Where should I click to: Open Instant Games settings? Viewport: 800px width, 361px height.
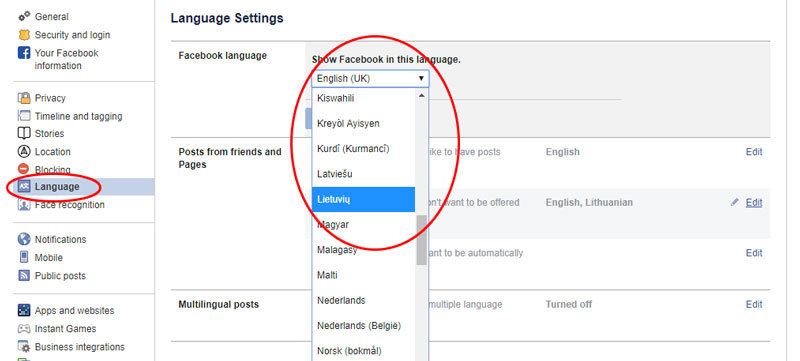coord(65,328)
